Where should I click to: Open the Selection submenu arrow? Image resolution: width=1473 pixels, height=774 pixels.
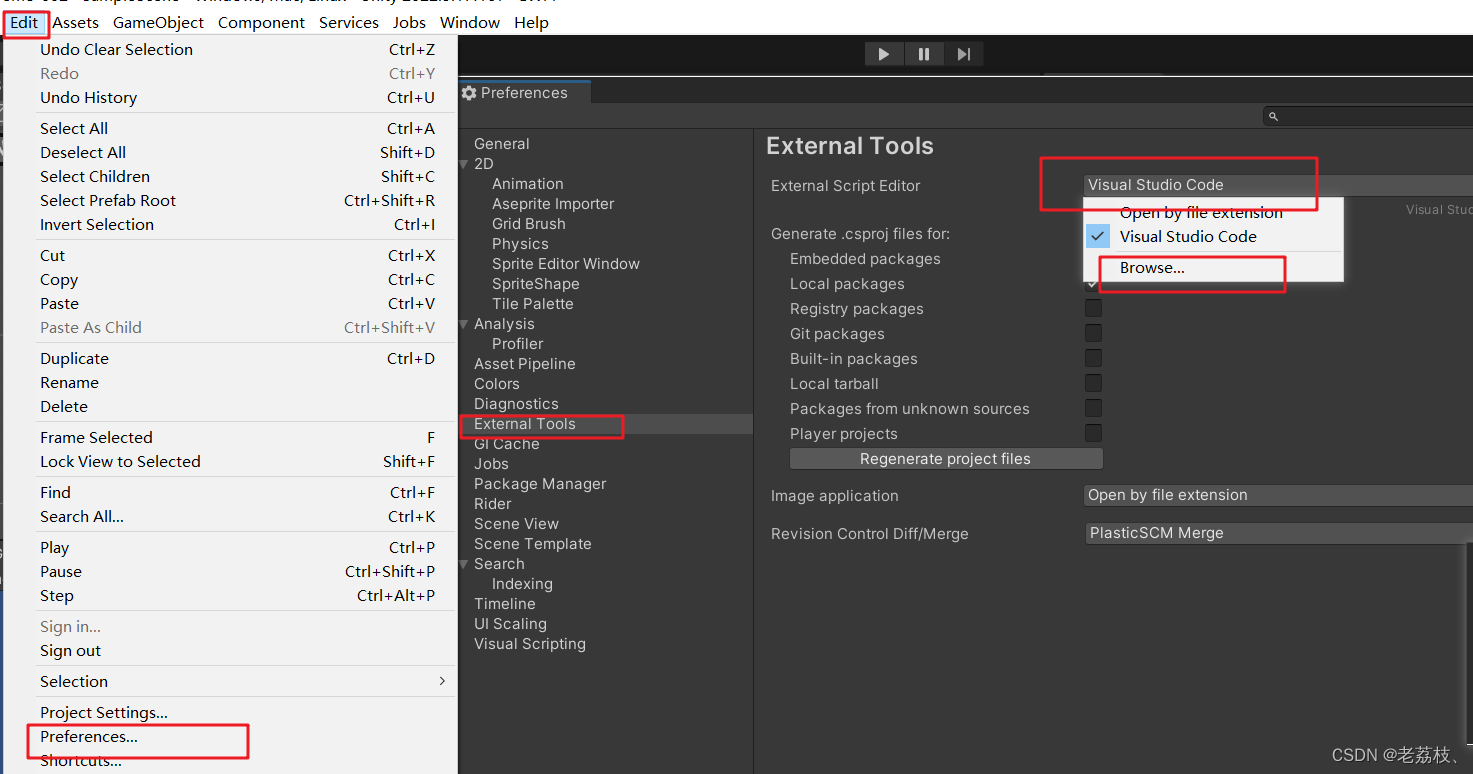(x=442, y=681)
